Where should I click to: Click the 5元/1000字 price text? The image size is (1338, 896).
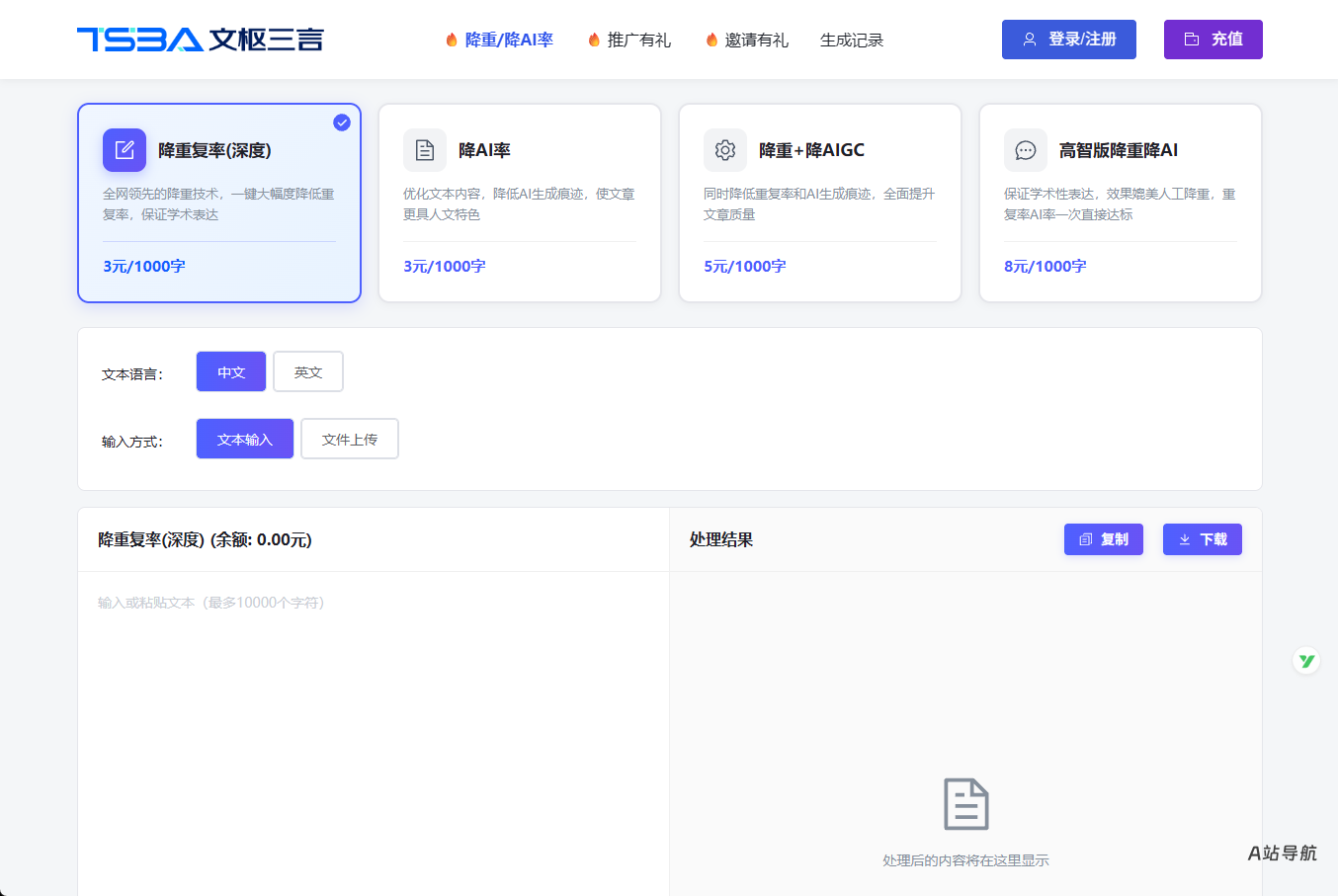745,266
